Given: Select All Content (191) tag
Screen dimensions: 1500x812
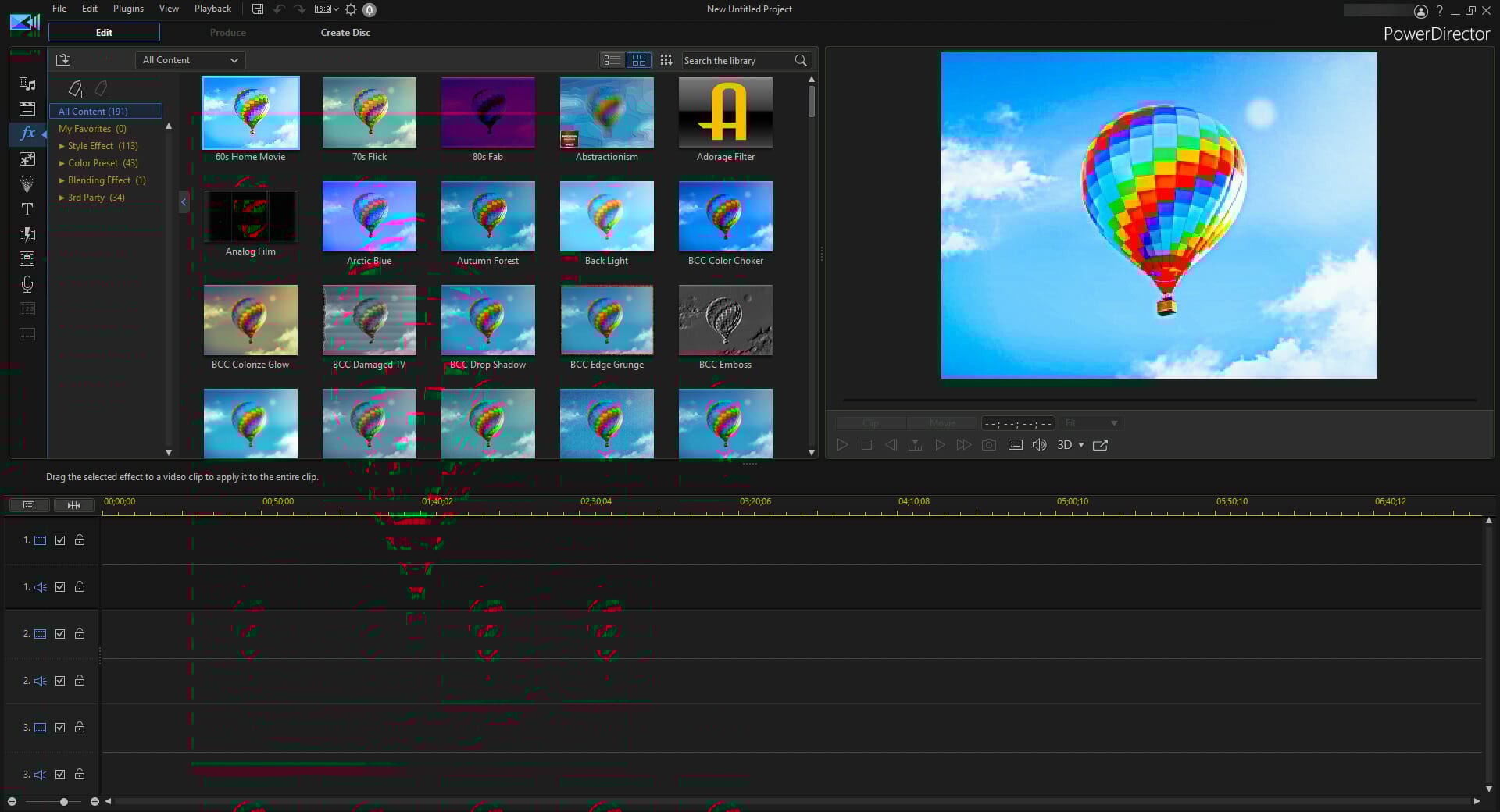Looking at the screenshot, I should (x=105, y=111).
